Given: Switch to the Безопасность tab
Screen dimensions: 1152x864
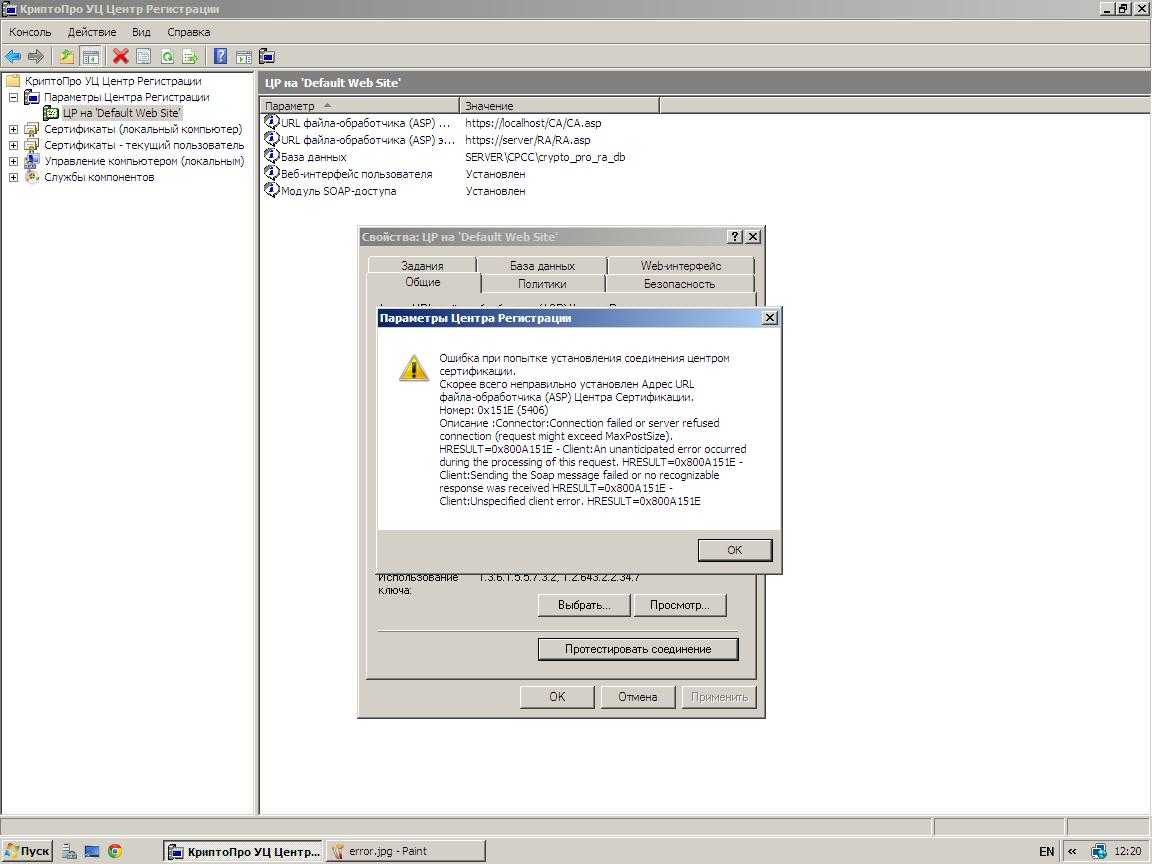Looking at the screenshot, I should click(x=680, y=284).
